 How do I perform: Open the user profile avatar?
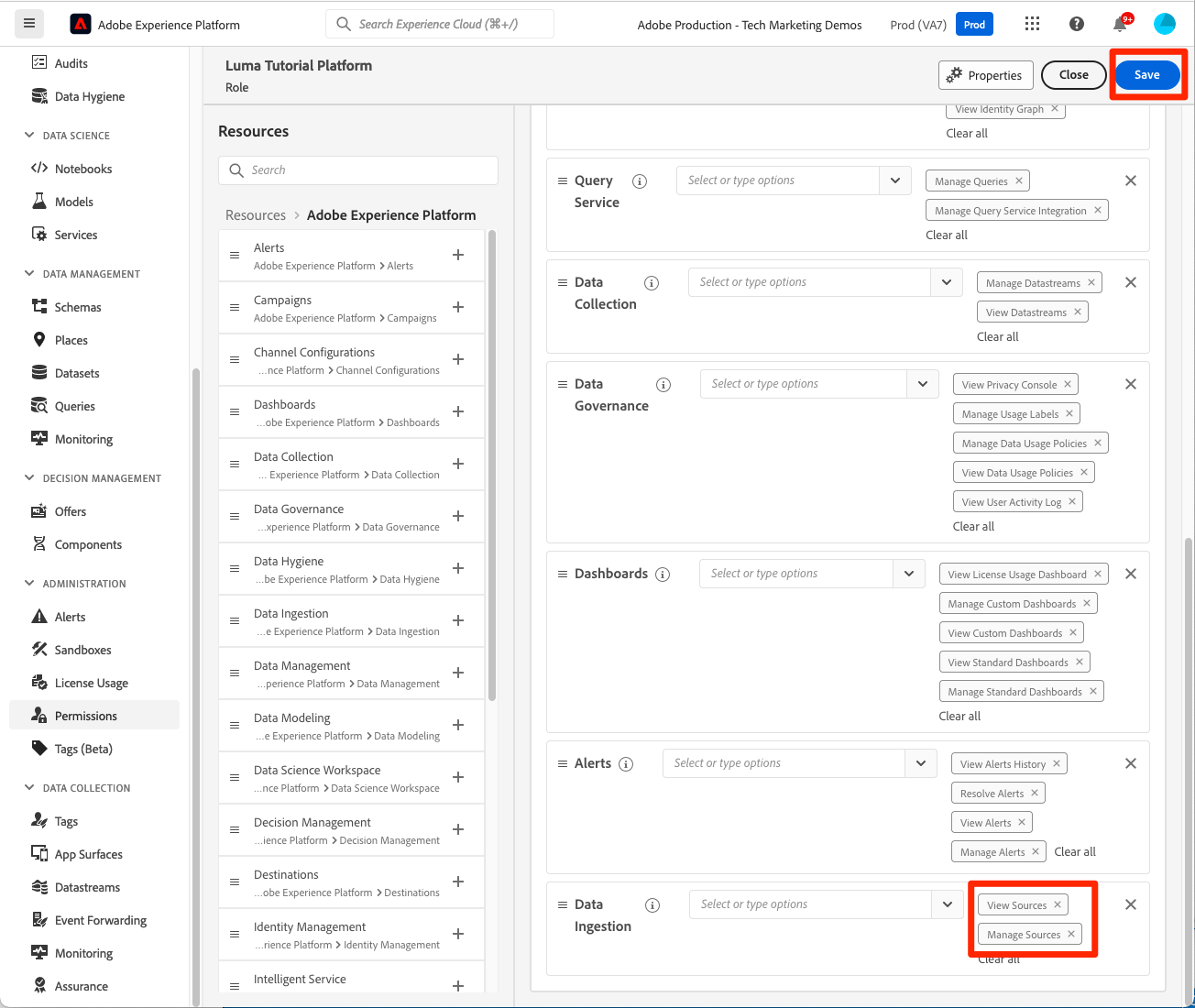point(1164,24)
